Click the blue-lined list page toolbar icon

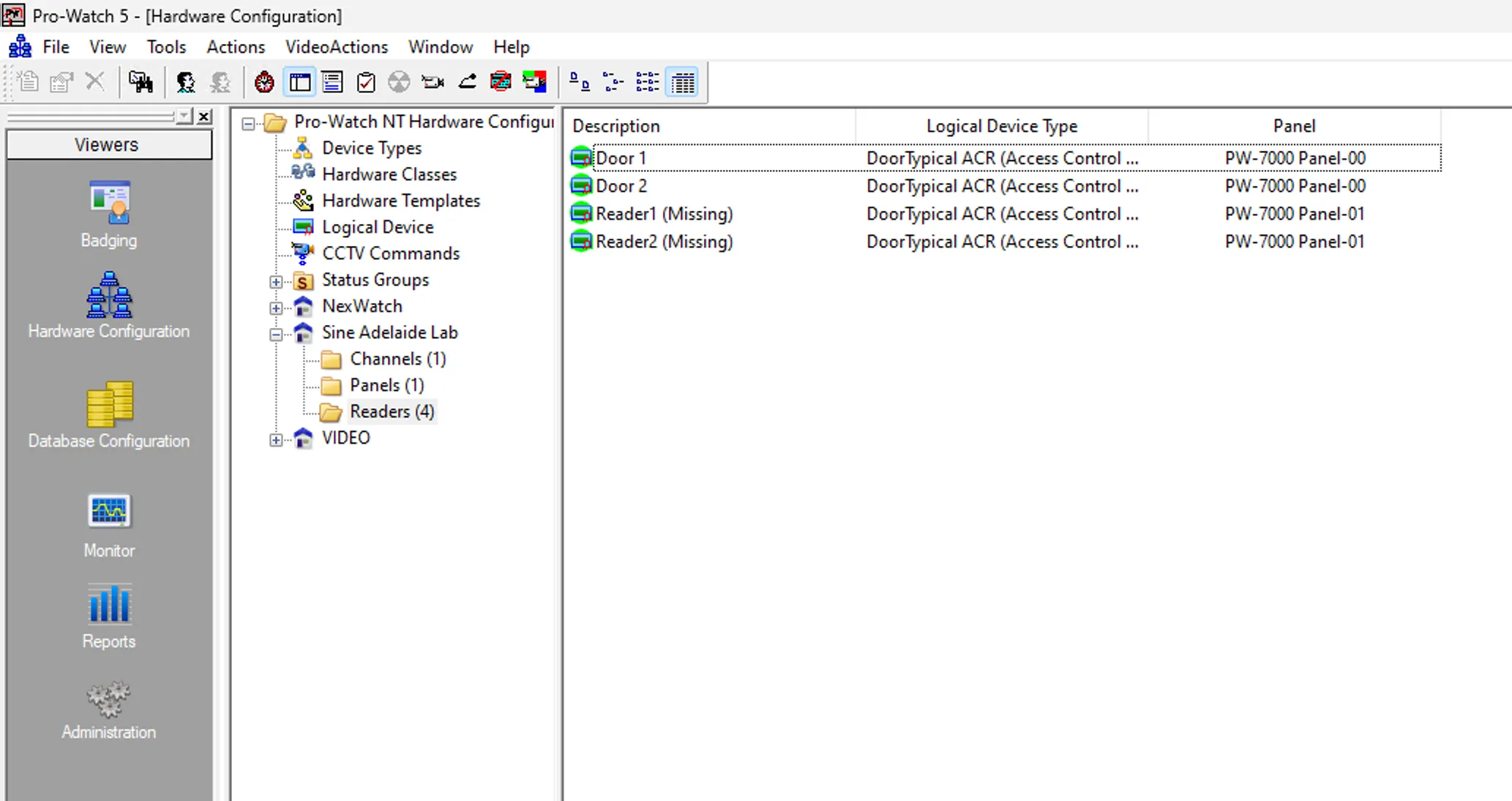(332, 82)
